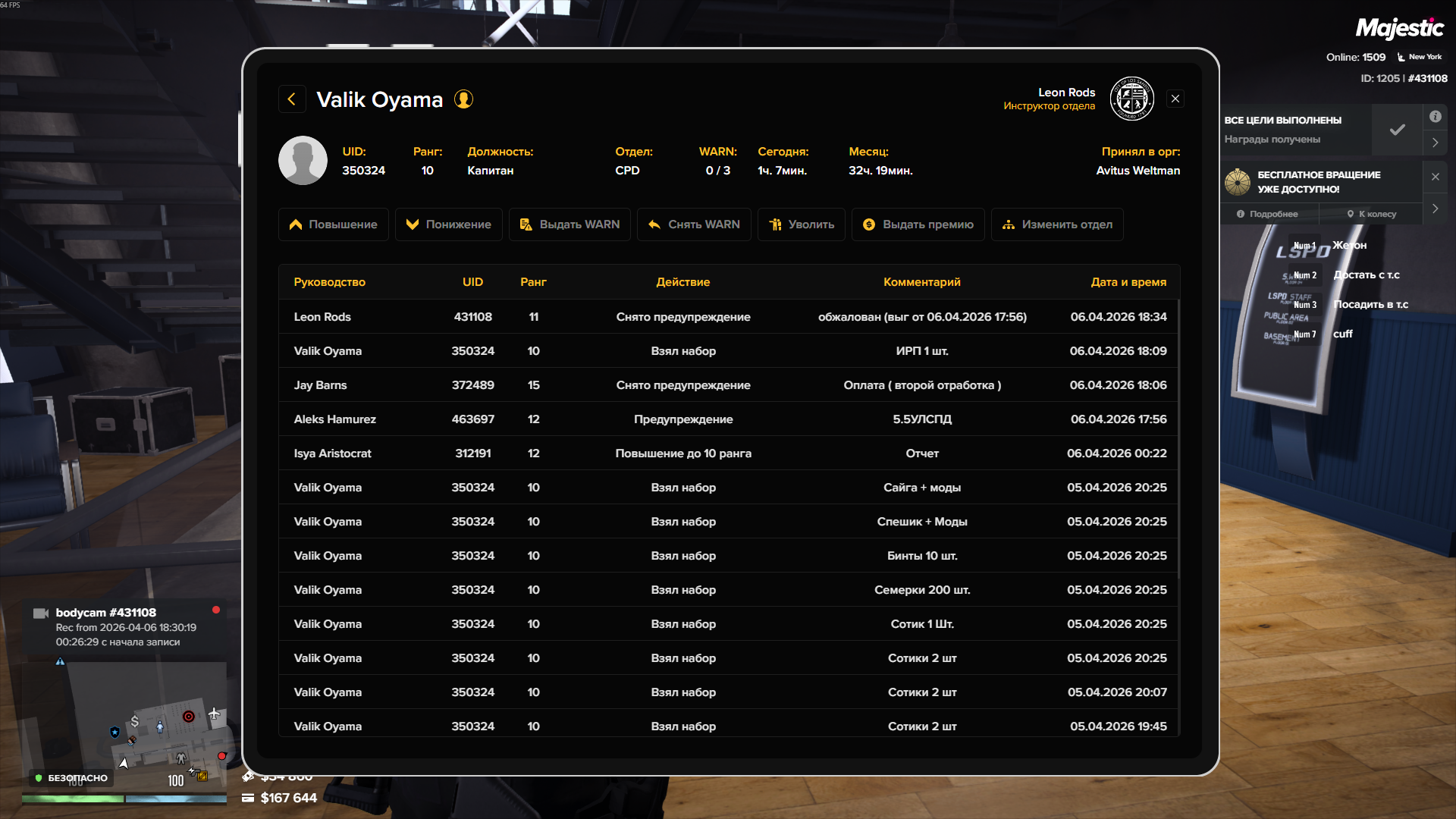Viewport: 1456px width, 819px height.
Task: Open Изменить отдел department selector
Action: [x=1057, y=224]
